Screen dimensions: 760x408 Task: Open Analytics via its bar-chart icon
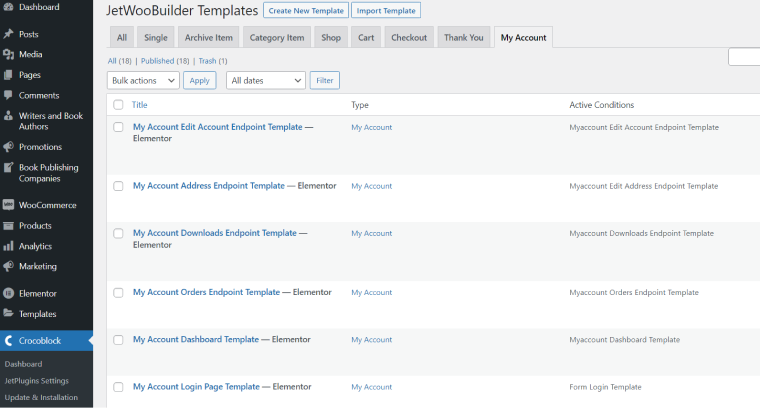[x=8, y=246]
